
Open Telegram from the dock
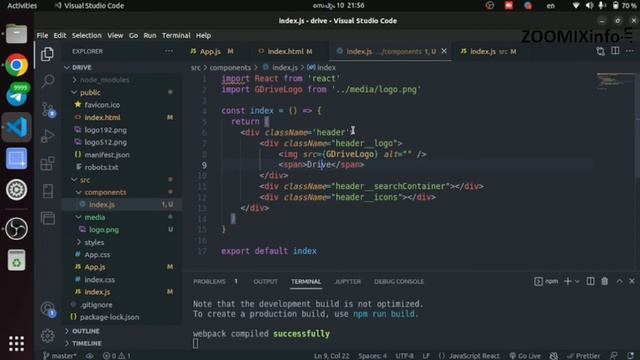(x=16, y=96)
